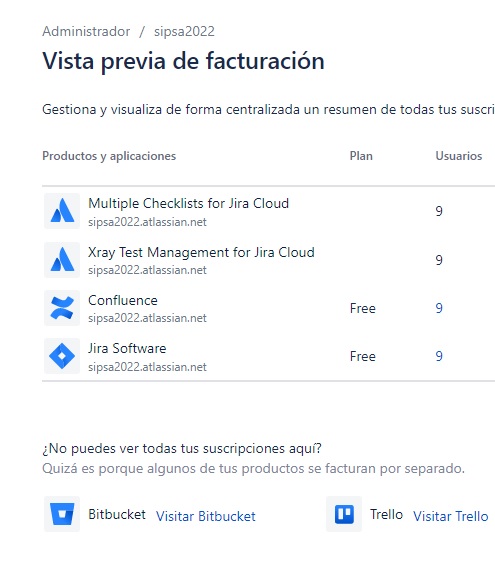495x567 pixels.
Task: Click the Xray Test Management app icon
Action: coord(62,260)
